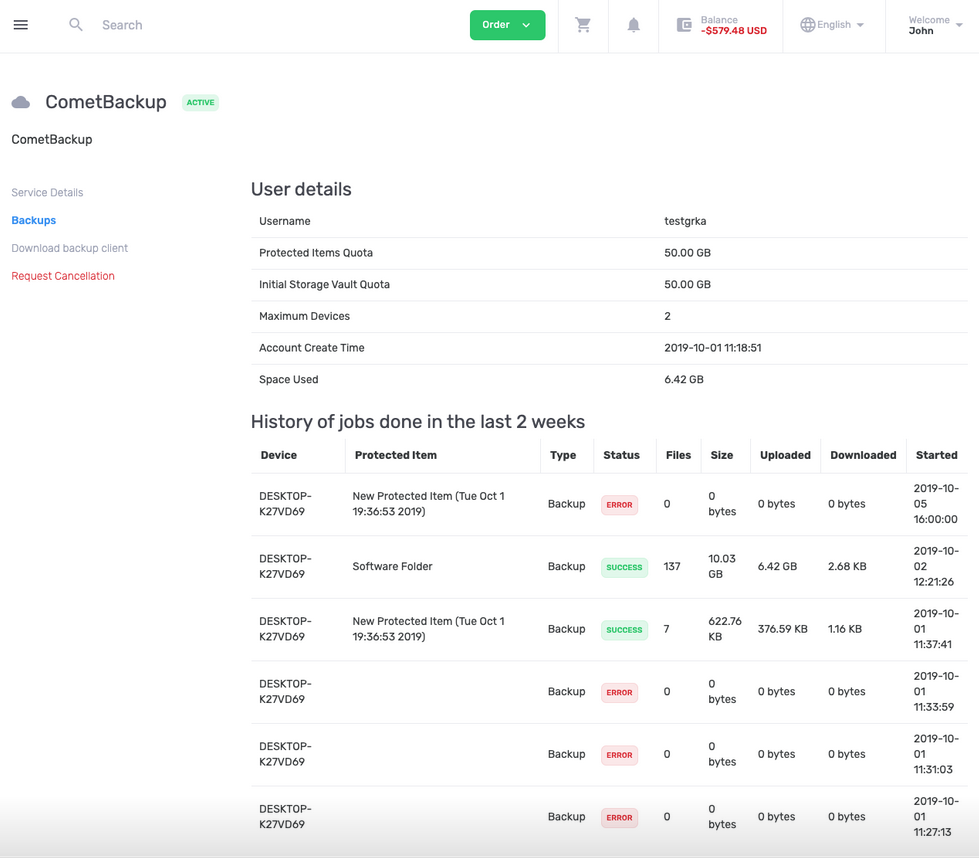This screenshot has height=858, width=979.
Task: Click the search magnifier icon
Action: pos(76,25)
